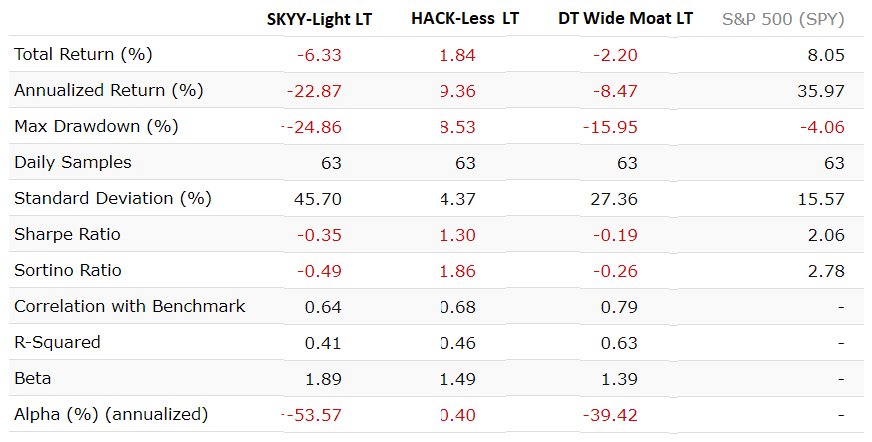Click the SPY total return value 8.05

tap(826, 54)
